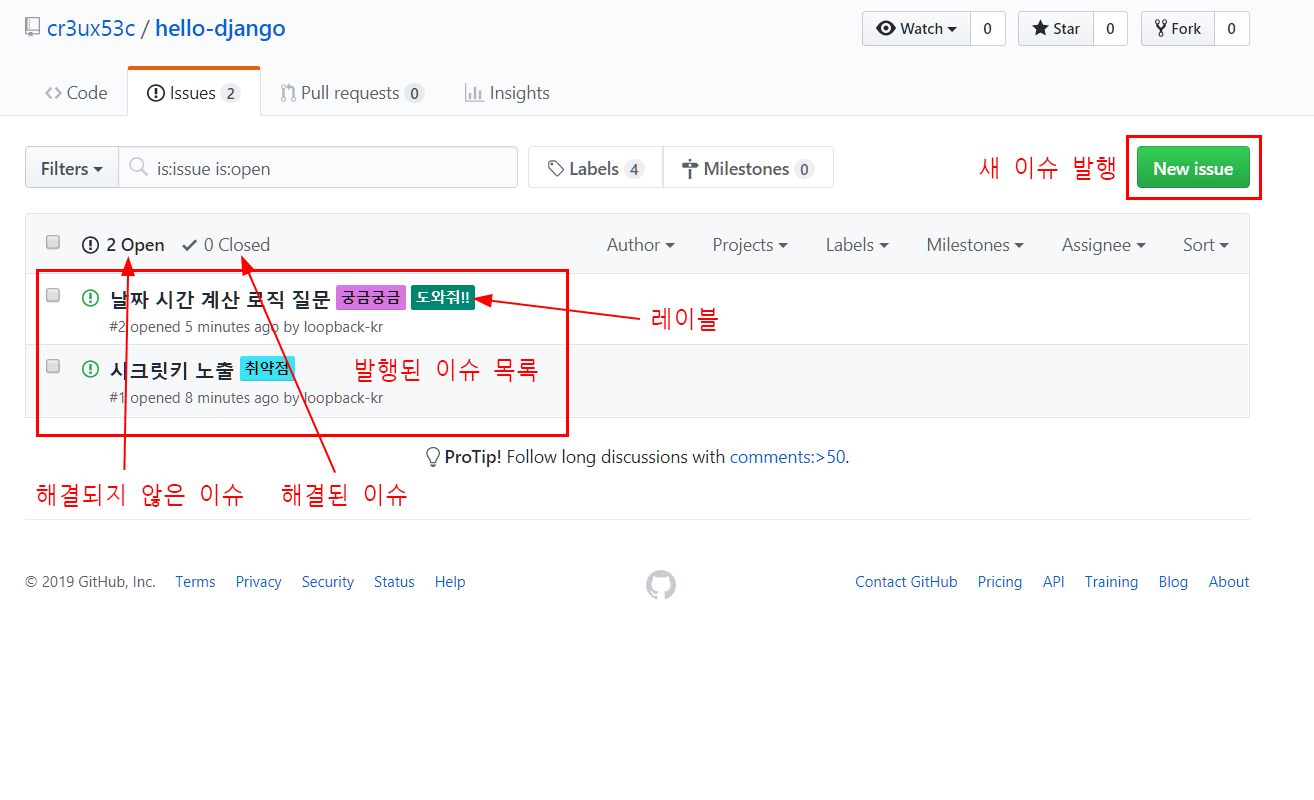Click the search magnifier icon in filter box
The image size is (1314, 800).
coord(139,167)
